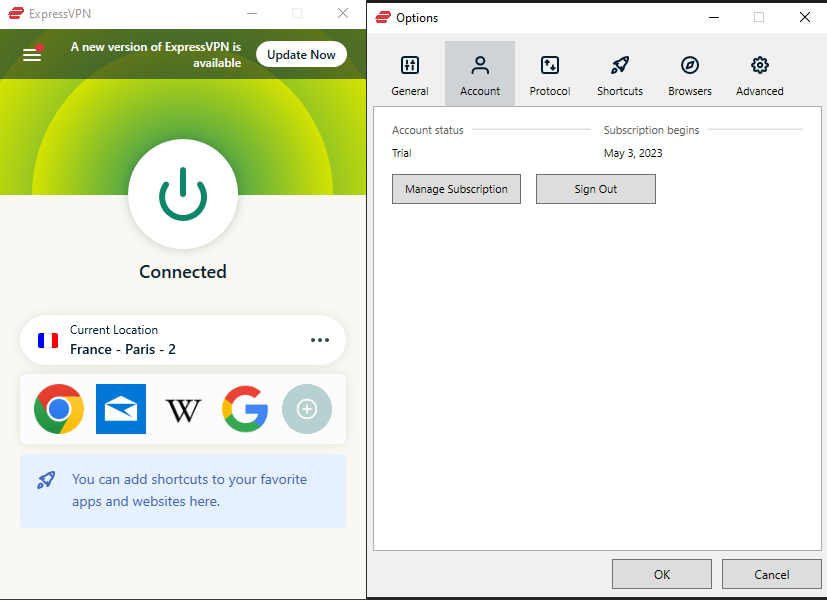Click the France flag icon
Image resolution: width=827 pixels, height=600 pixels.
coord(48,341)
